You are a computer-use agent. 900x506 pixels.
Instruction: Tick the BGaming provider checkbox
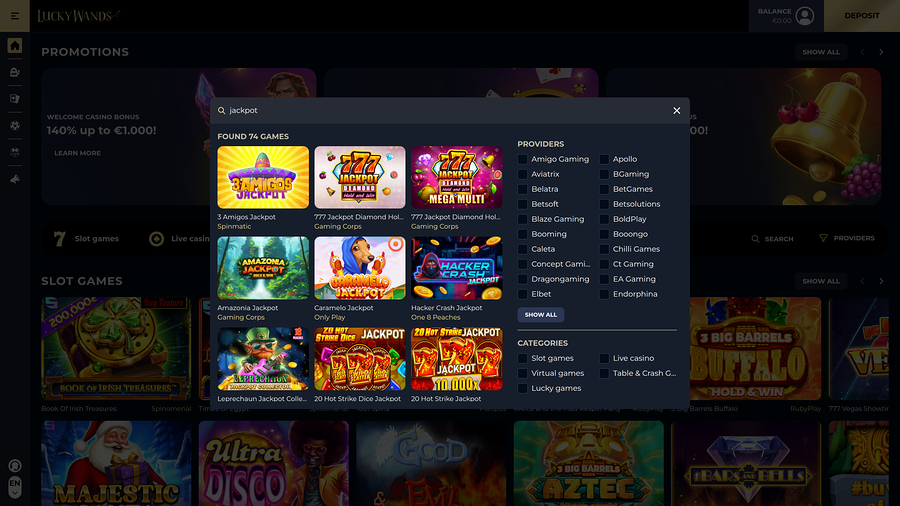pyautogui.click(x=604, y=174)
